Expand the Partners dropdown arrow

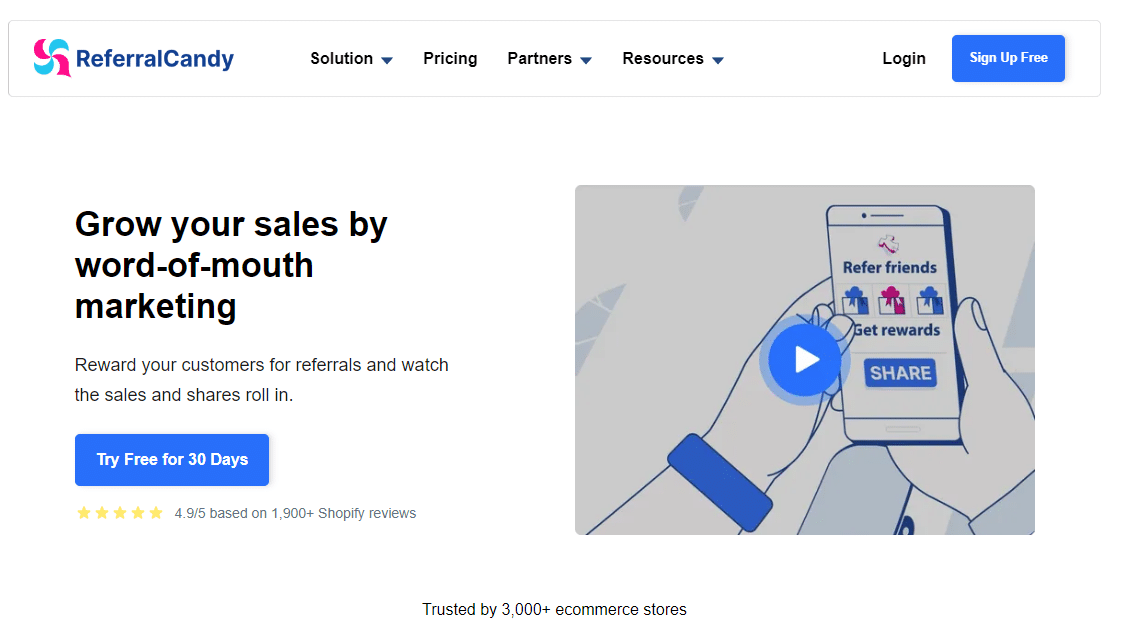586,60
